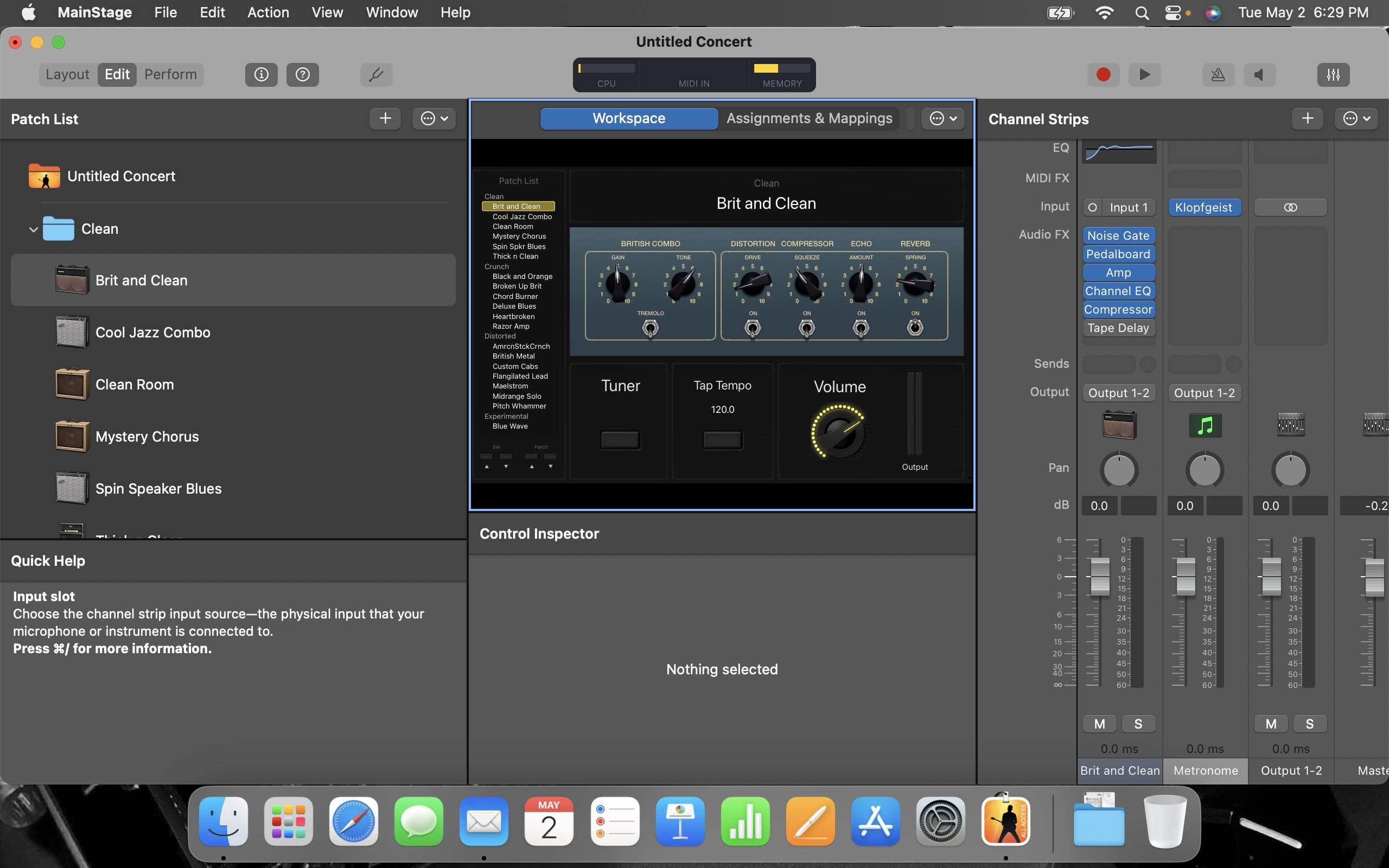This screenshot has width=1389, height=868.
Task: Switch to Layout mode
Action: point(68,75)
